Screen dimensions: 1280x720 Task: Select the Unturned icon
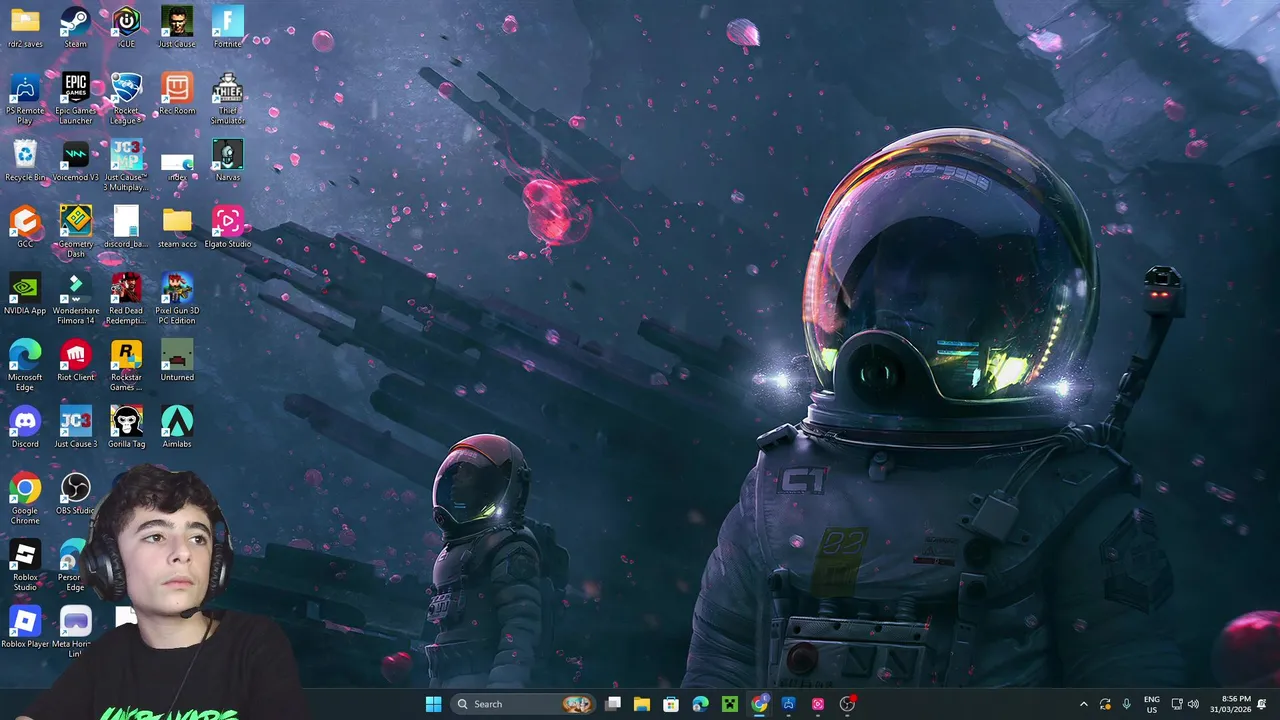click(177, 360)
